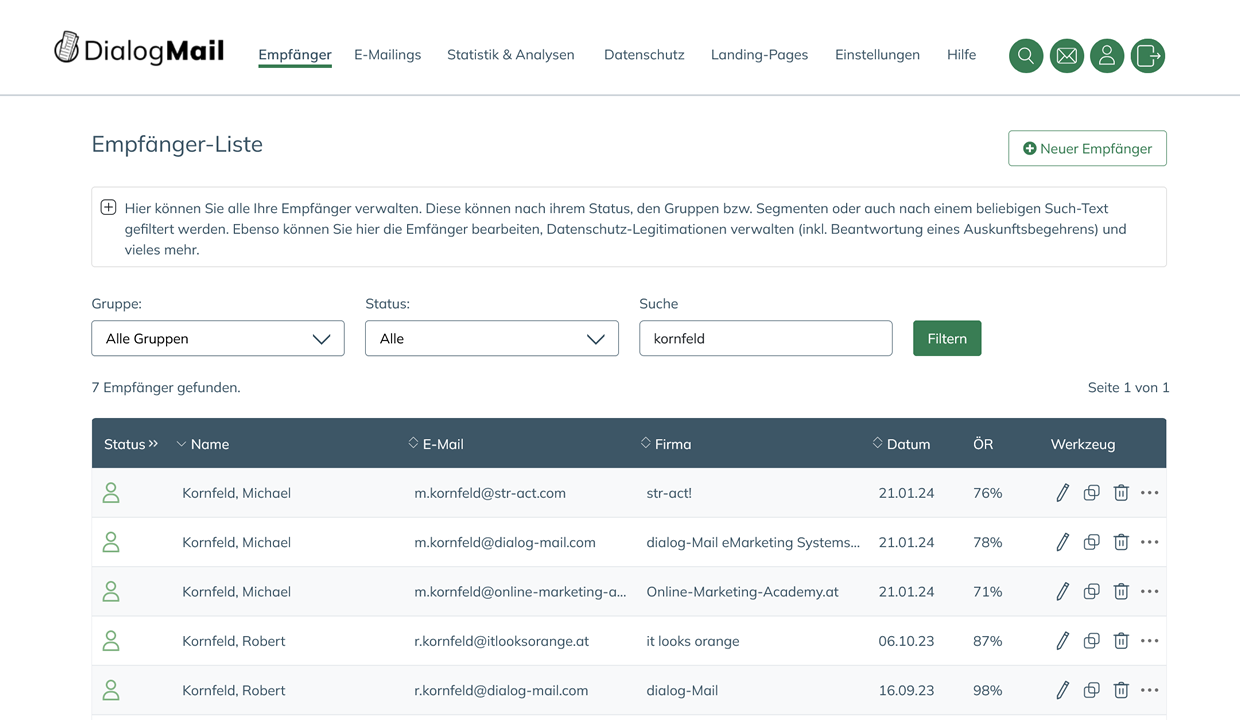
Task: Click status icon of r.kornfeld@itlooksorange.at row
Action: (111, 640)
